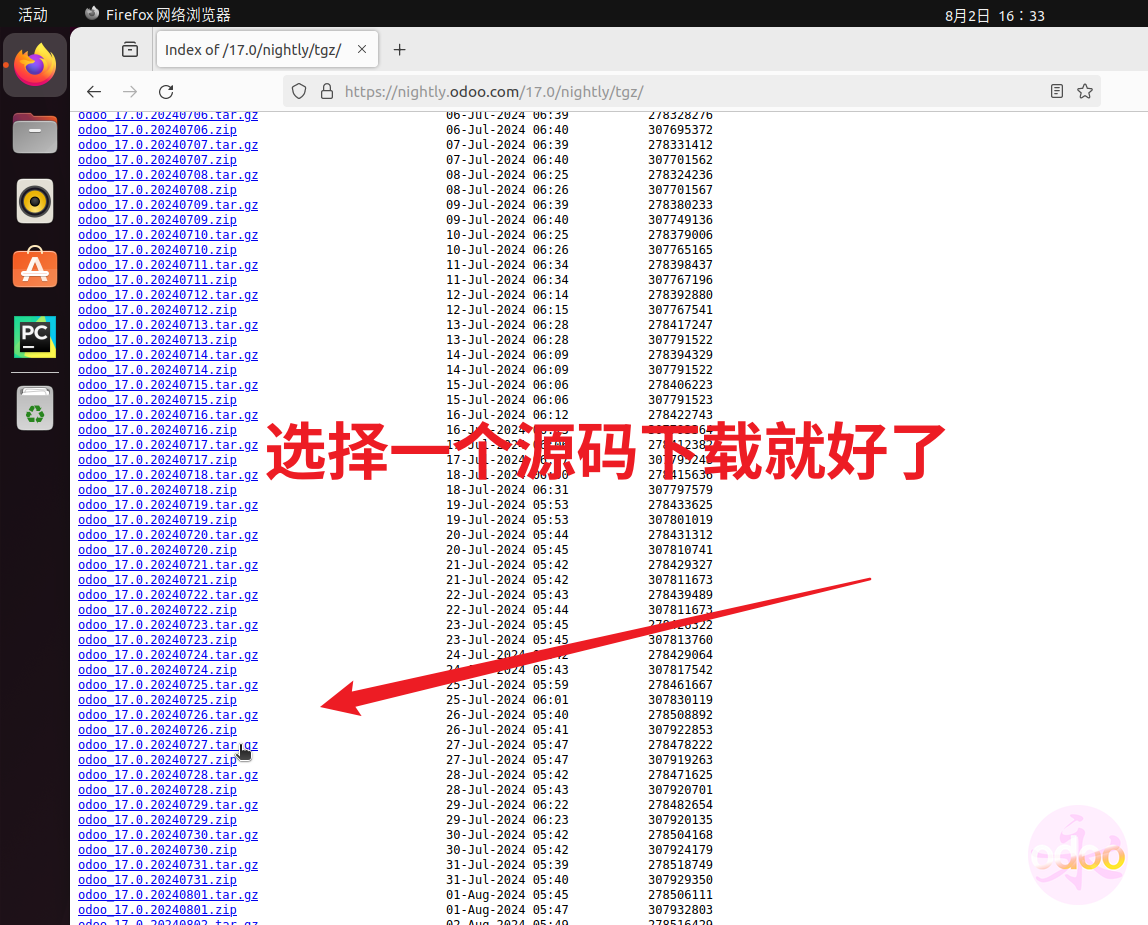The image size is (1148, 925).
Task: Open the clock showing 8月2日 16:33
Action: [994, 15]
